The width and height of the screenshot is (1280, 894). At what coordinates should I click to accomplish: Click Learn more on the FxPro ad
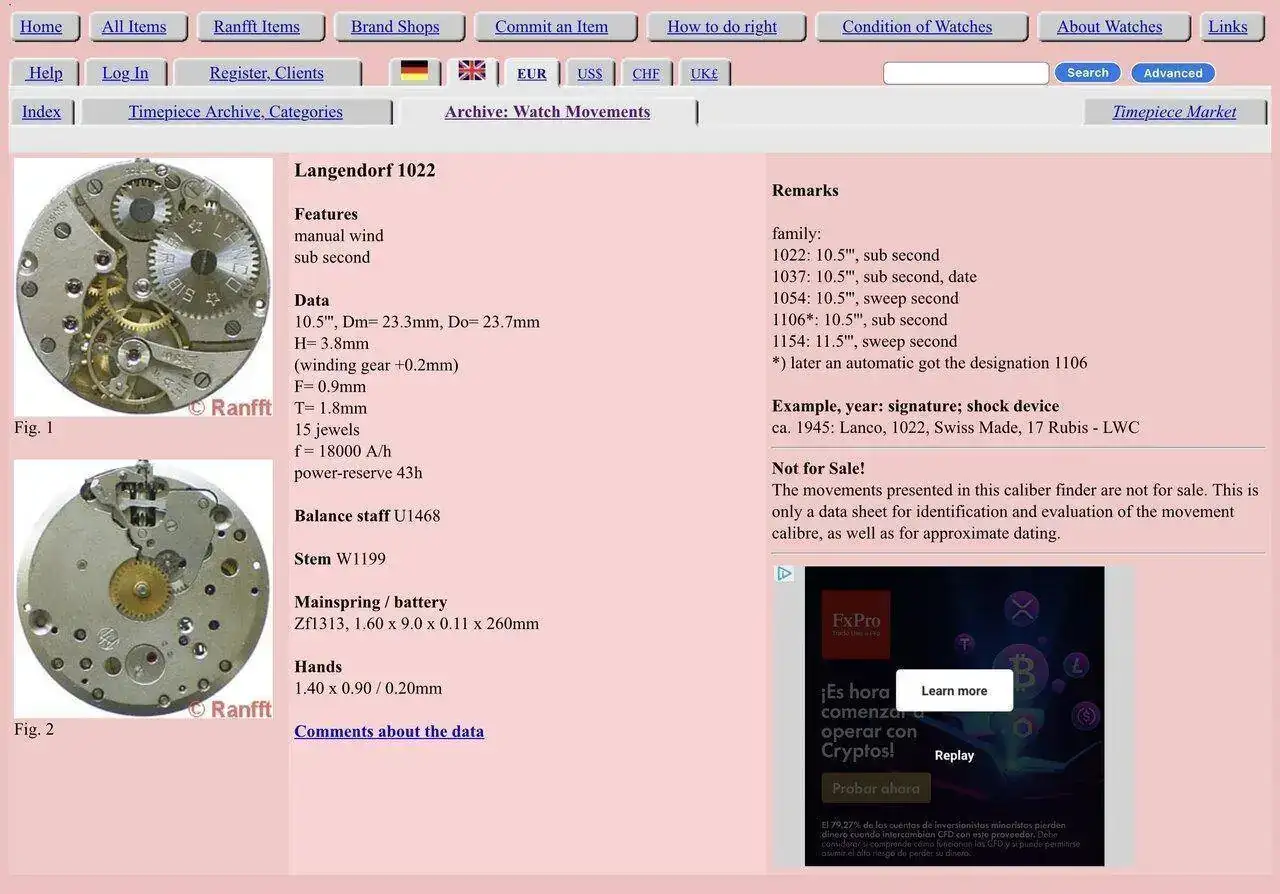coord(954,691)
